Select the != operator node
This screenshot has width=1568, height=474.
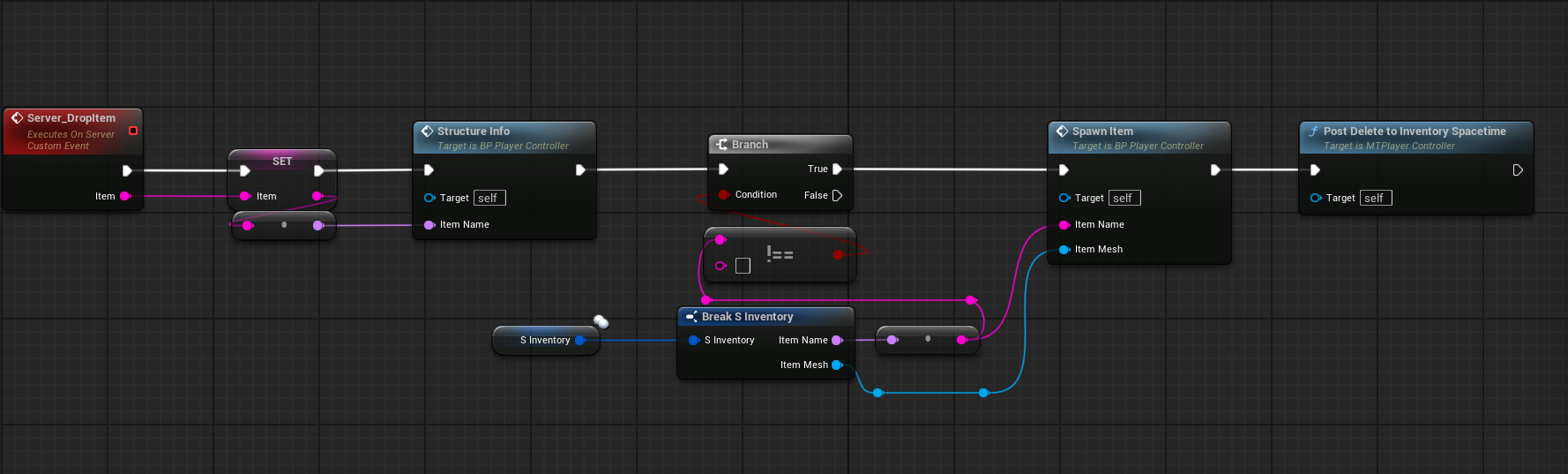[780, 255]
